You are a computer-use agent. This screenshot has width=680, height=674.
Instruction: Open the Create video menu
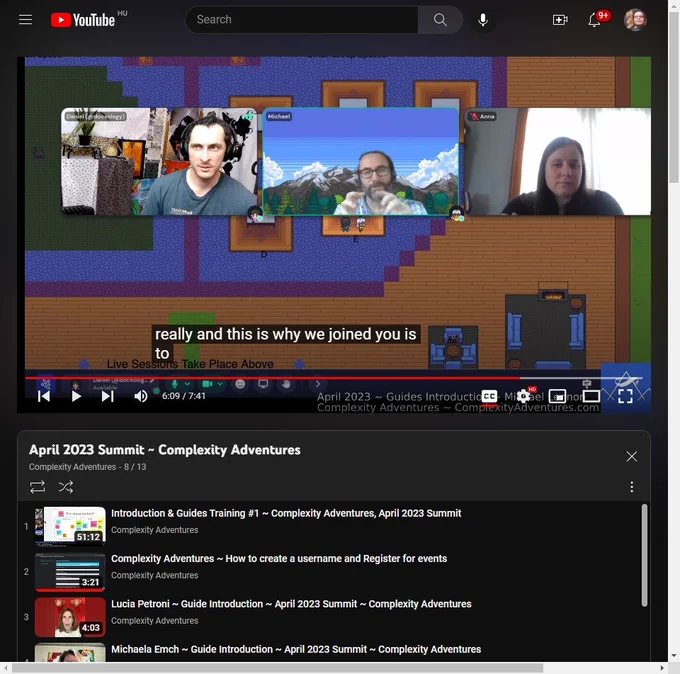[x=560, y=20]
